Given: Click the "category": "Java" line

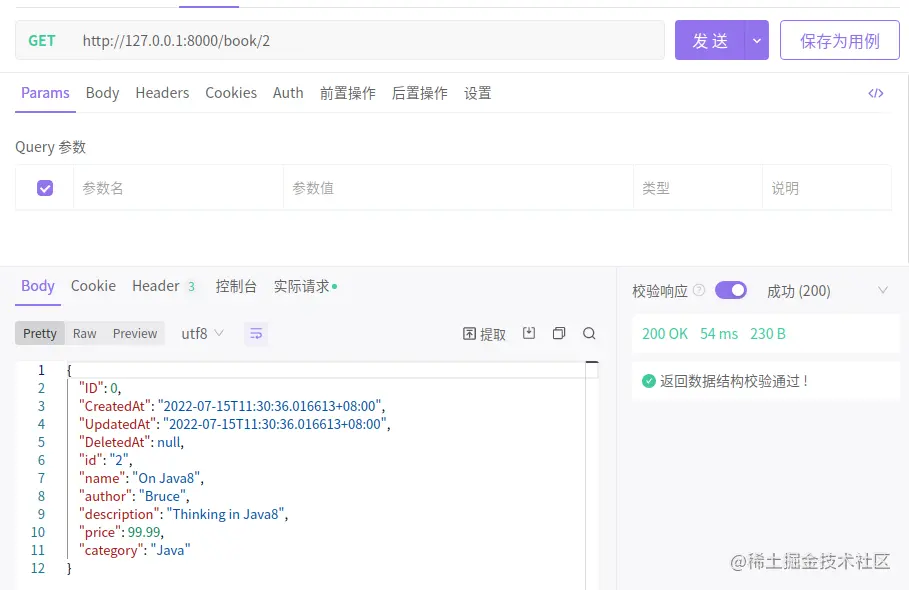Looking at the screenshot, I should coord(134,550).
